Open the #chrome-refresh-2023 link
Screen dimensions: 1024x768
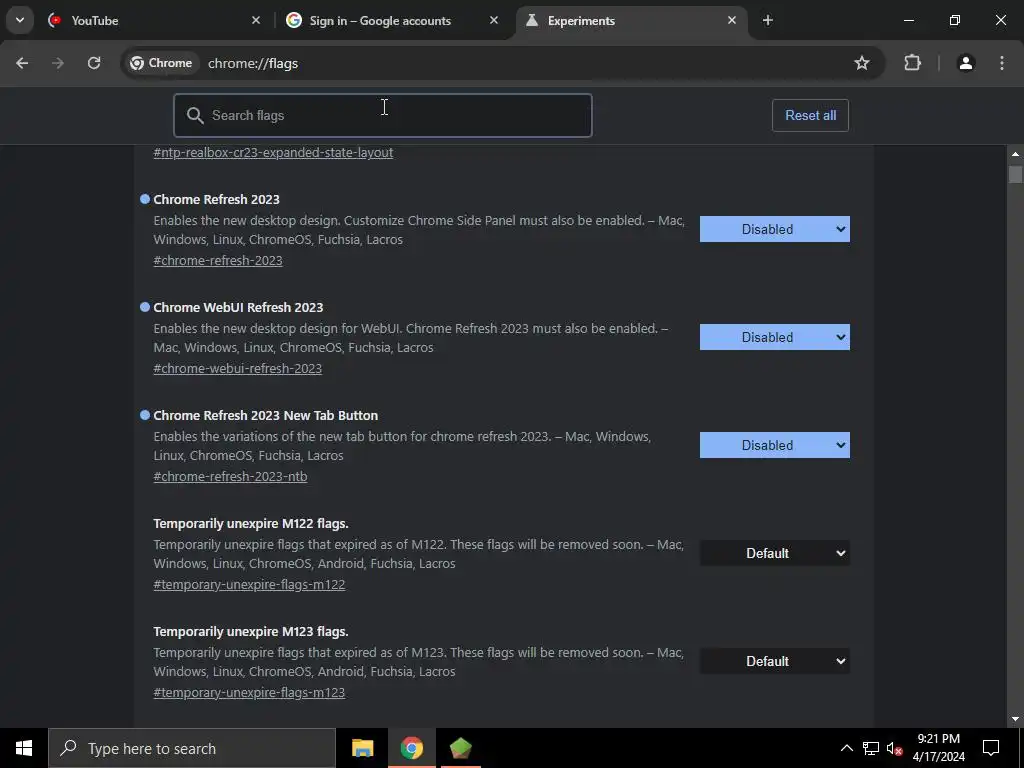click(x=217, y=261)
